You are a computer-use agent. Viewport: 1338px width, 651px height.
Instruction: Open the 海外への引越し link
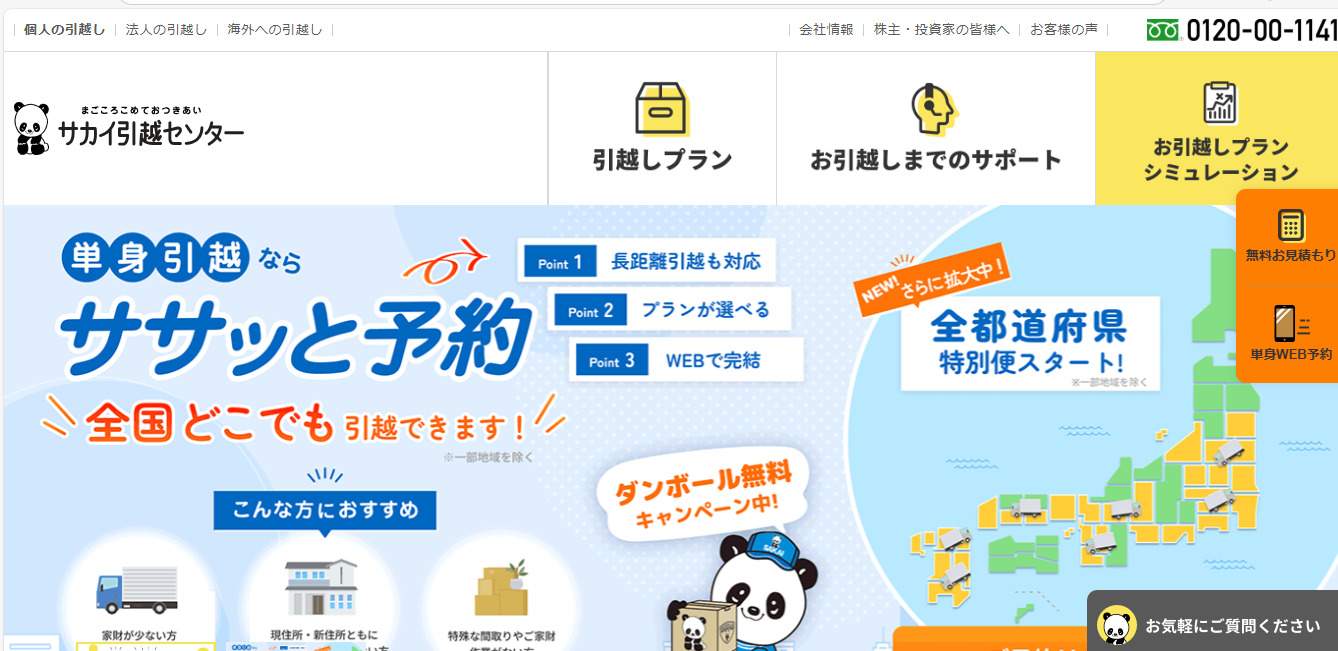pyautogui.click(x=275, y=30)
